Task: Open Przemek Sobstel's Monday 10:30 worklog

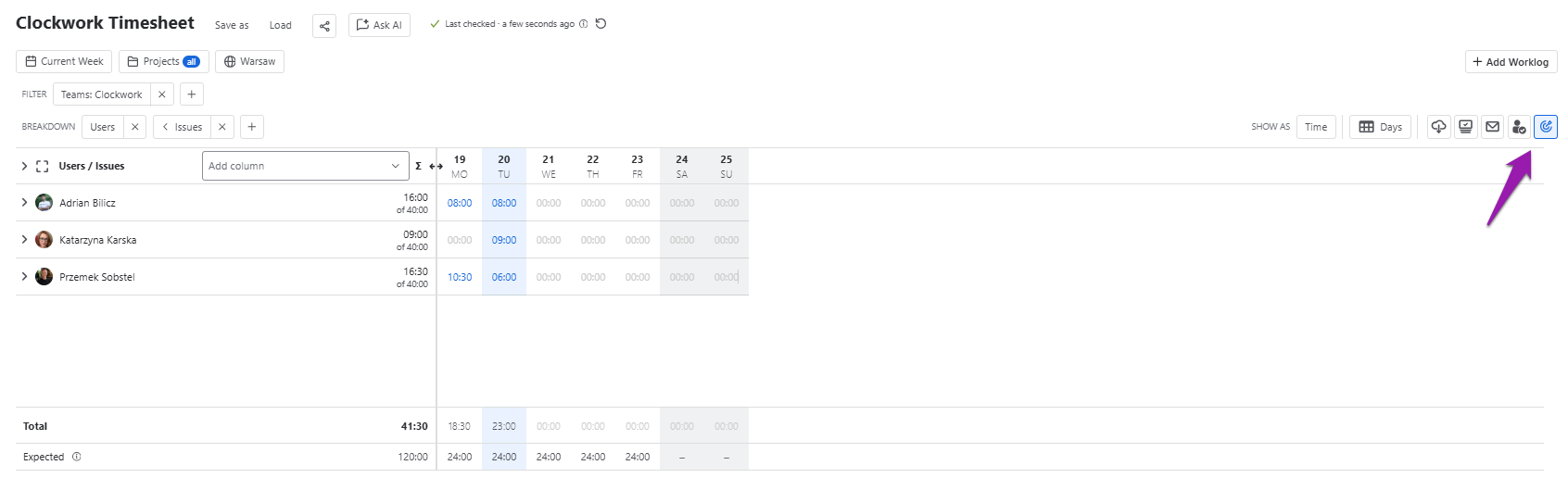Action: (x=460, y=277)
